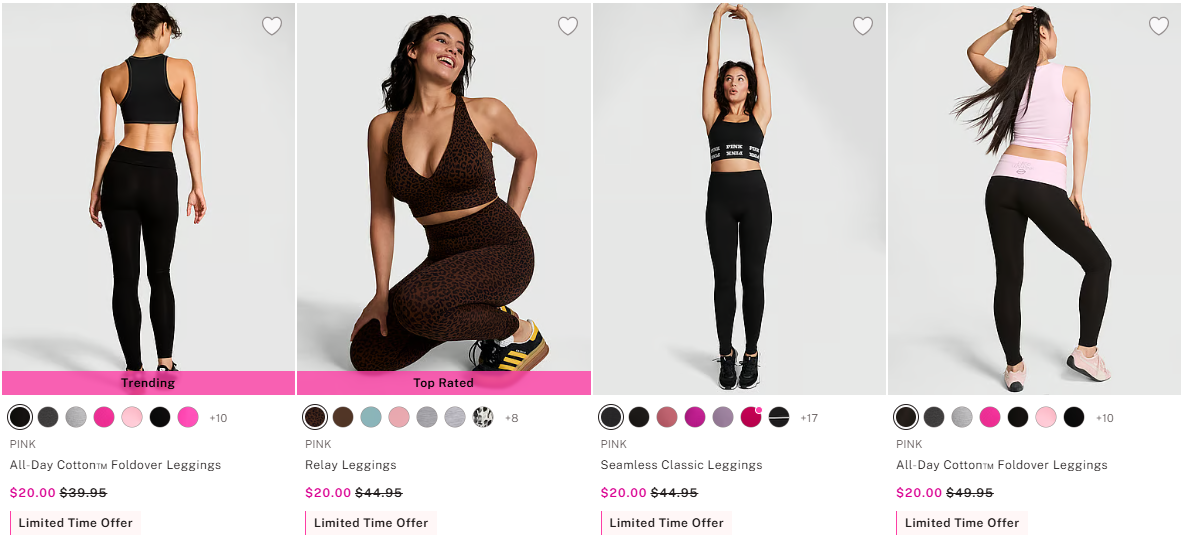1181x547 pixels.
Task: Show +17 more Seamless Classic colors
Action: (809, 418)
